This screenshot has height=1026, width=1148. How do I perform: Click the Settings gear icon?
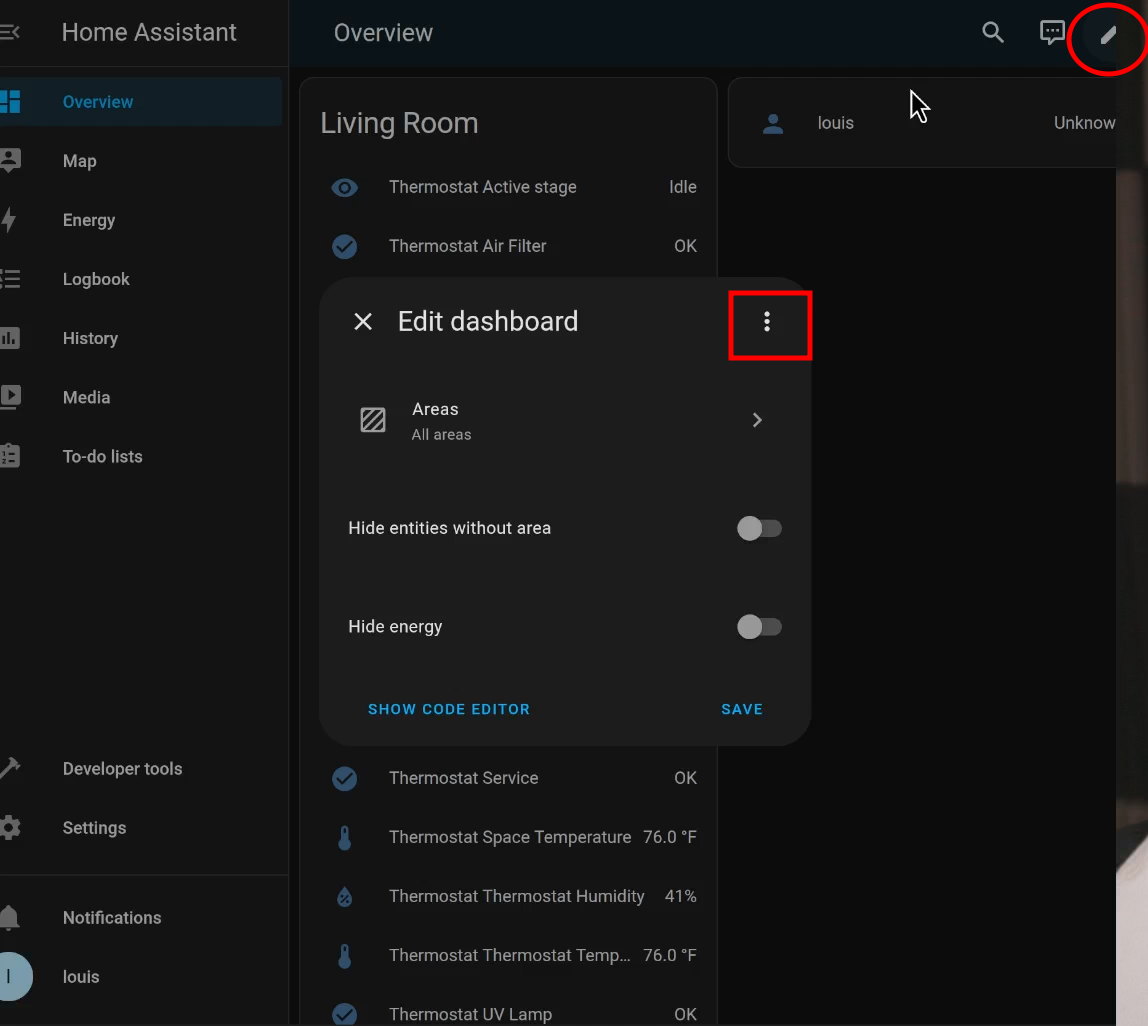10,828
